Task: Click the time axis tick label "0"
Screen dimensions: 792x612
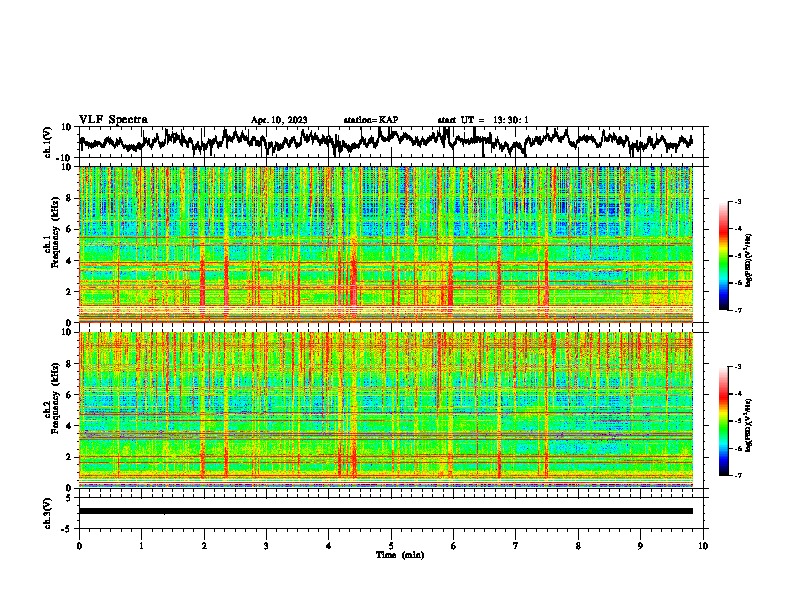Action: [x=79, y=546]
